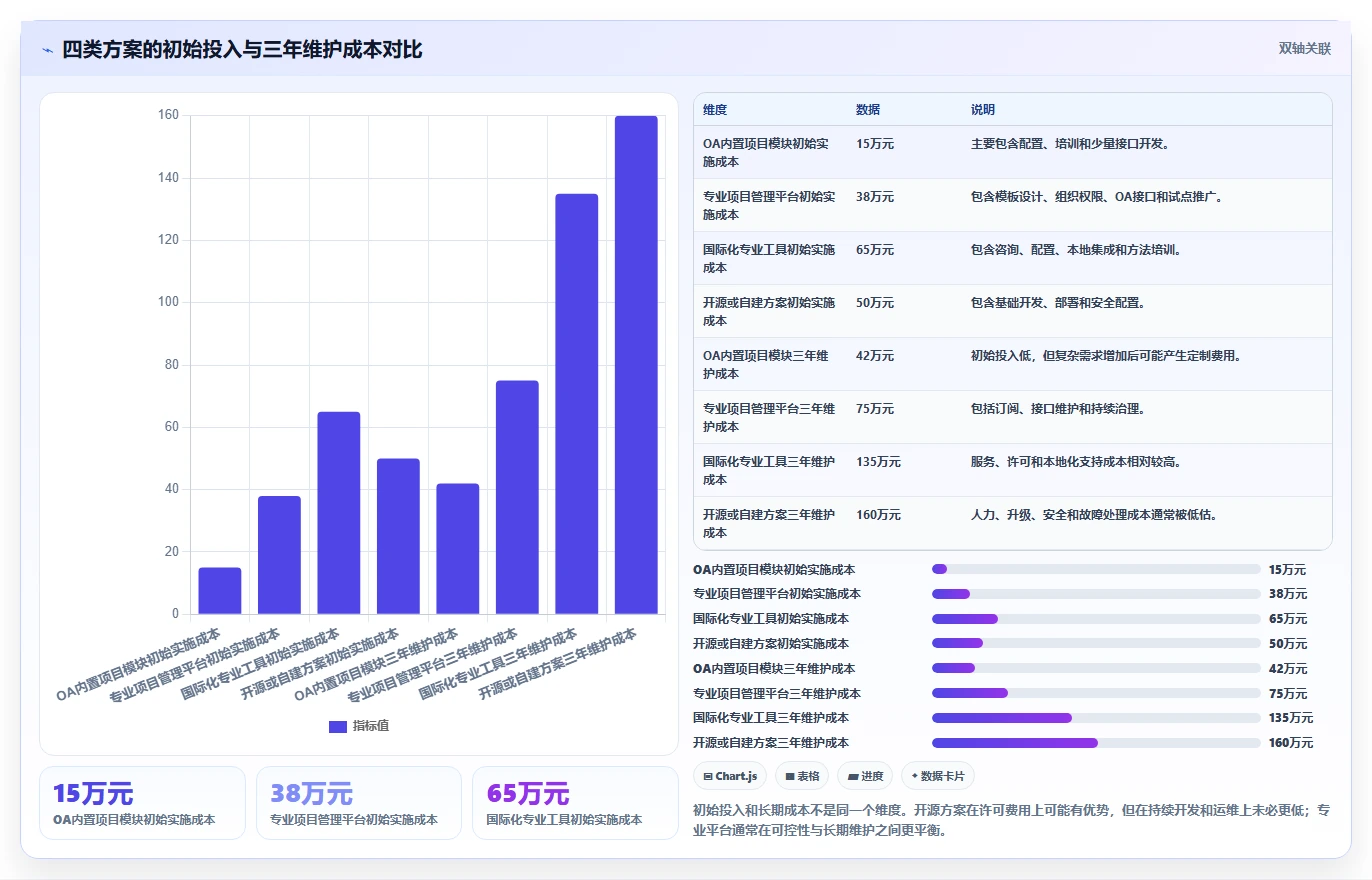1372x880 pixels.
Task: Click rotated x-axis label OA内置项目模块初始实施成本
Action: [139, 664]
